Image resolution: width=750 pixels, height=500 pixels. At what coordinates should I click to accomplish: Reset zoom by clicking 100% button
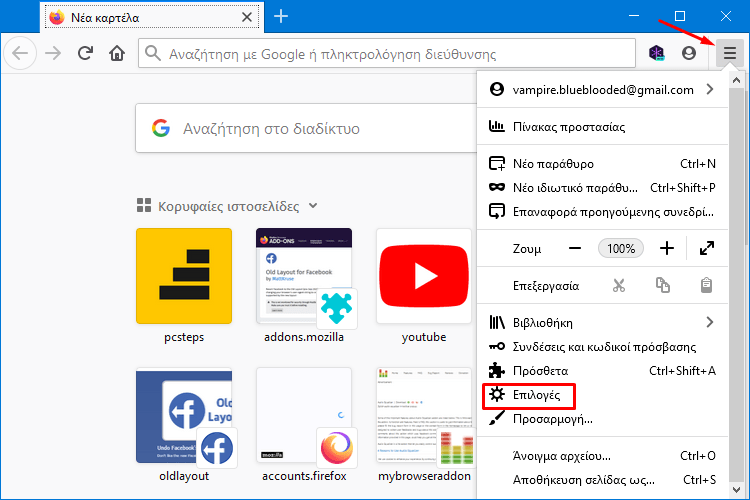point(621,248)
